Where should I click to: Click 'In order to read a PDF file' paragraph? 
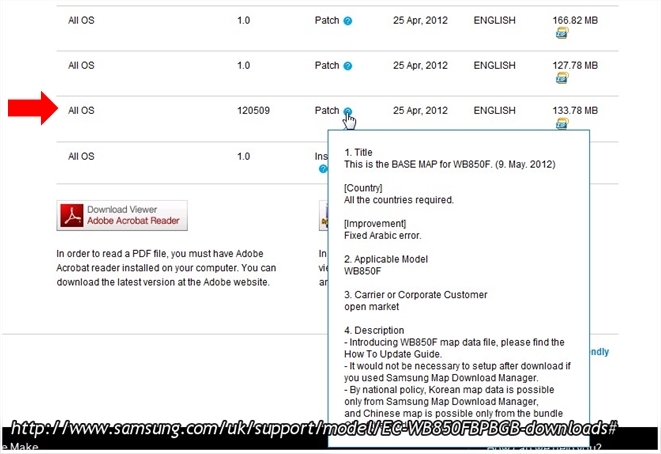pos(166,268)
